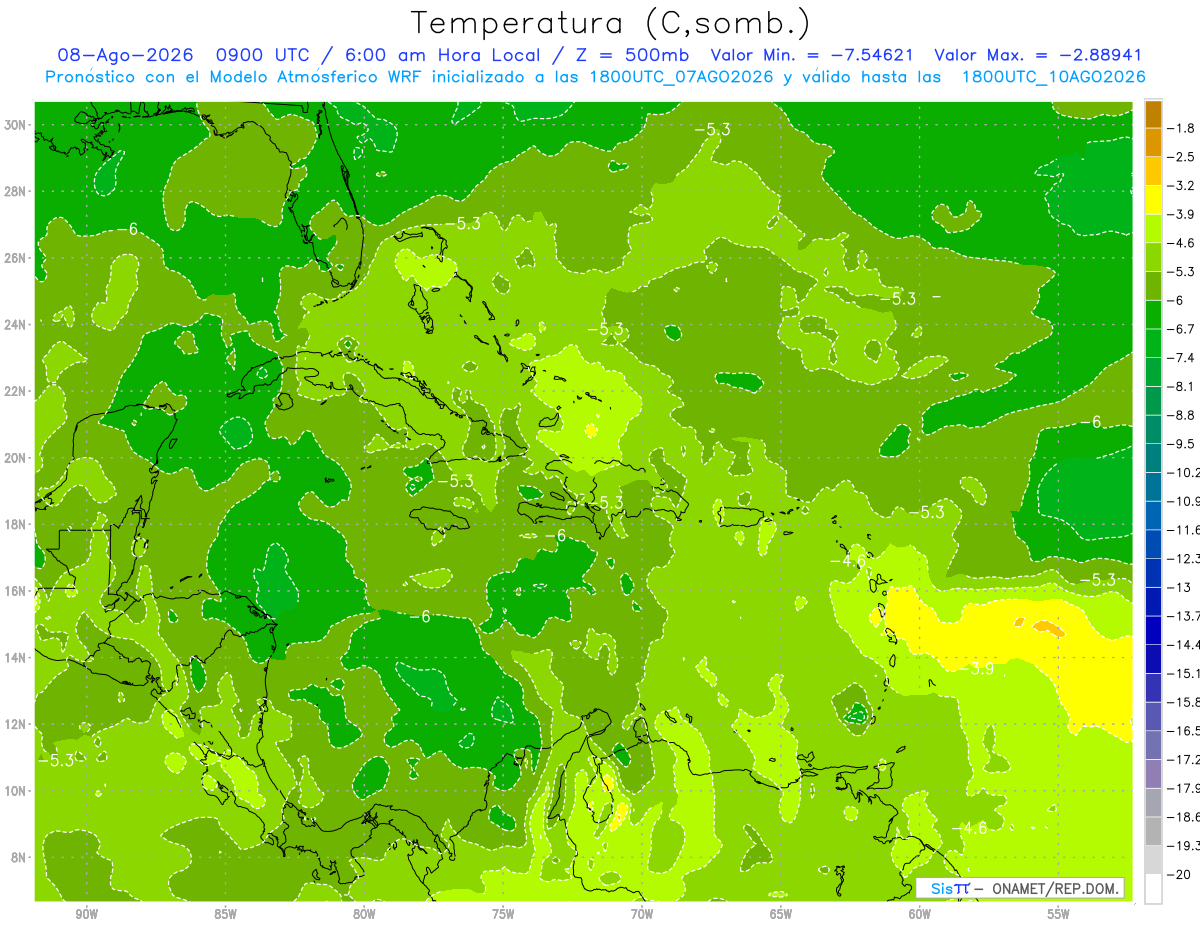Click the 28N latitude axis label
Screen dimensions: 1200x927
coord(15,191)
